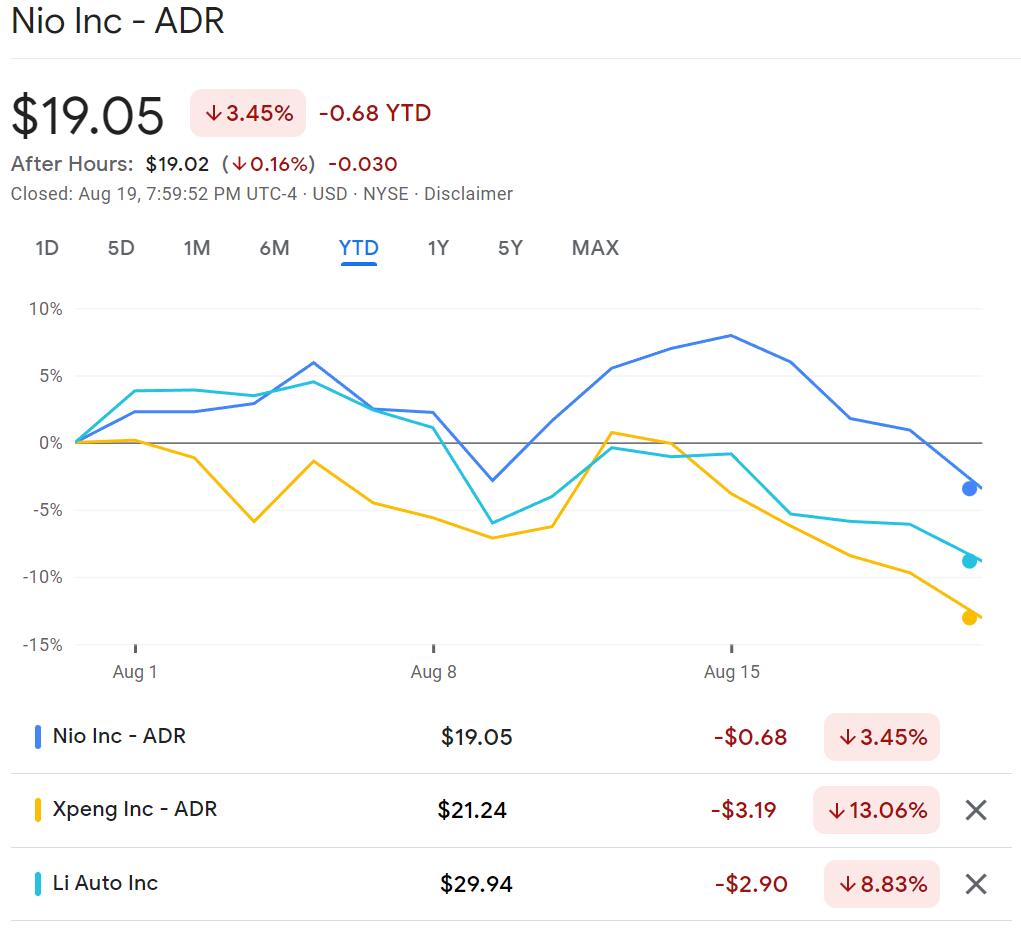Click the yellow Xpeng legend marker

[x=39, y=811]
